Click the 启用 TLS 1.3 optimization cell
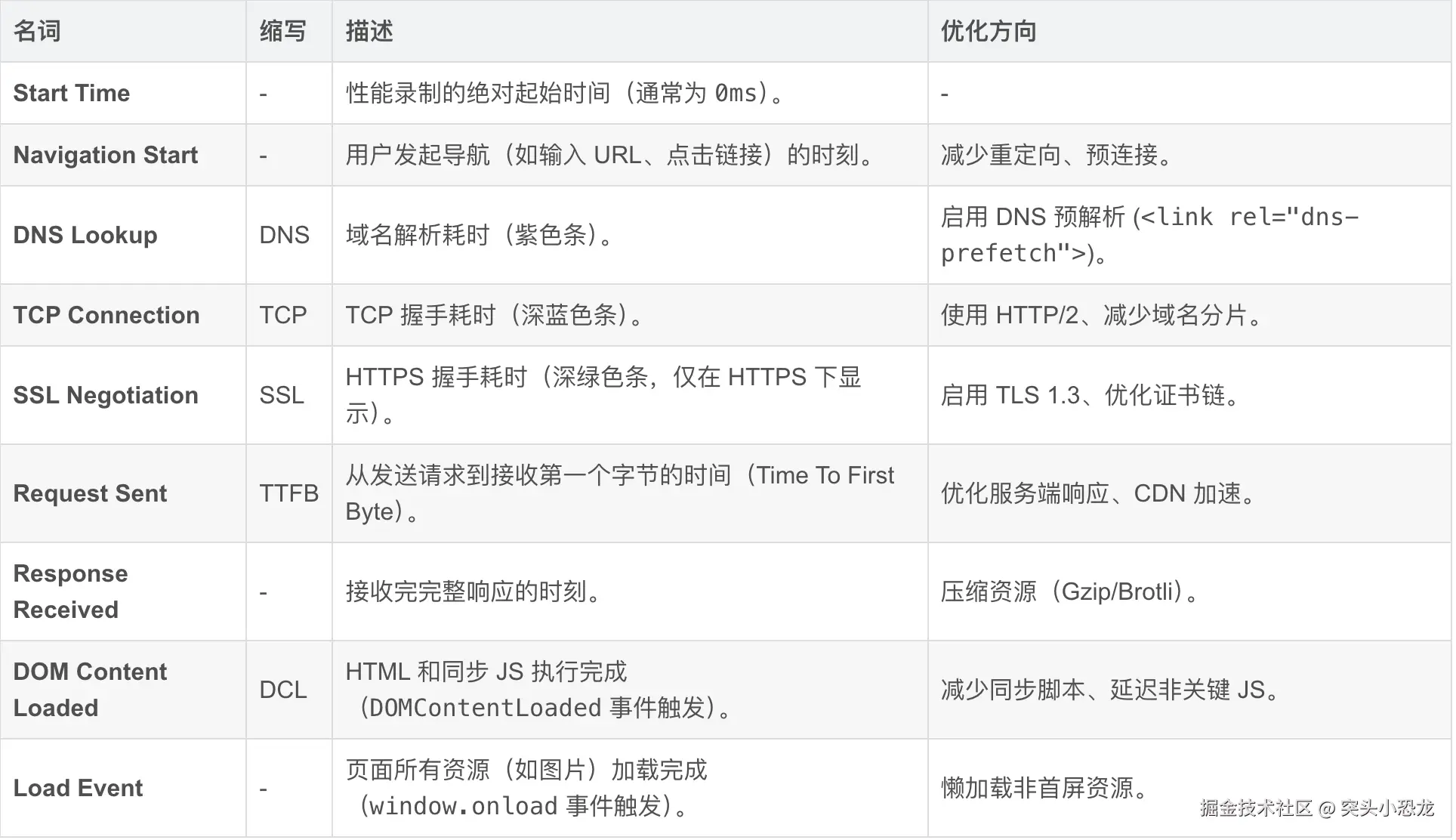 [x=1089, y=395]
